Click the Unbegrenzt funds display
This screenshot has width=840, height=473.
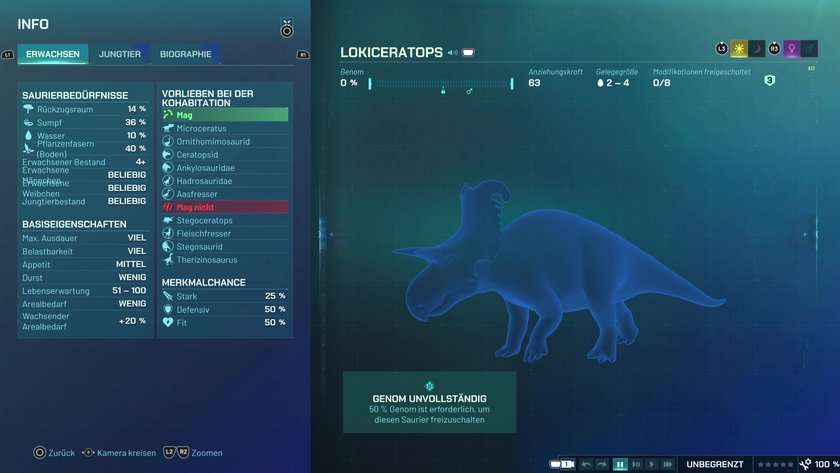715,464
